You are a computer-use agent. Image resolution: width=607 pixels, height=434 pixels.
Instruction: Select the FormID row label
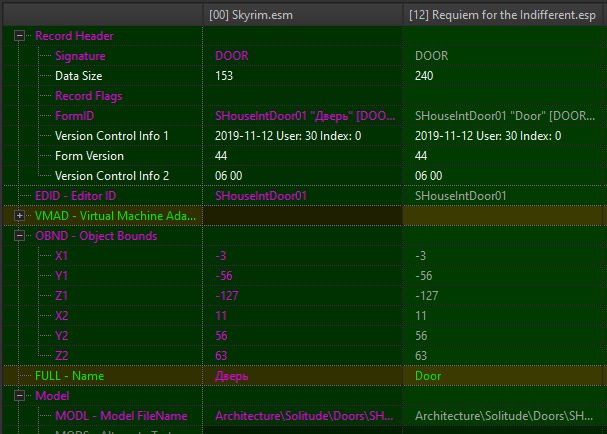(x=74, y=116)
